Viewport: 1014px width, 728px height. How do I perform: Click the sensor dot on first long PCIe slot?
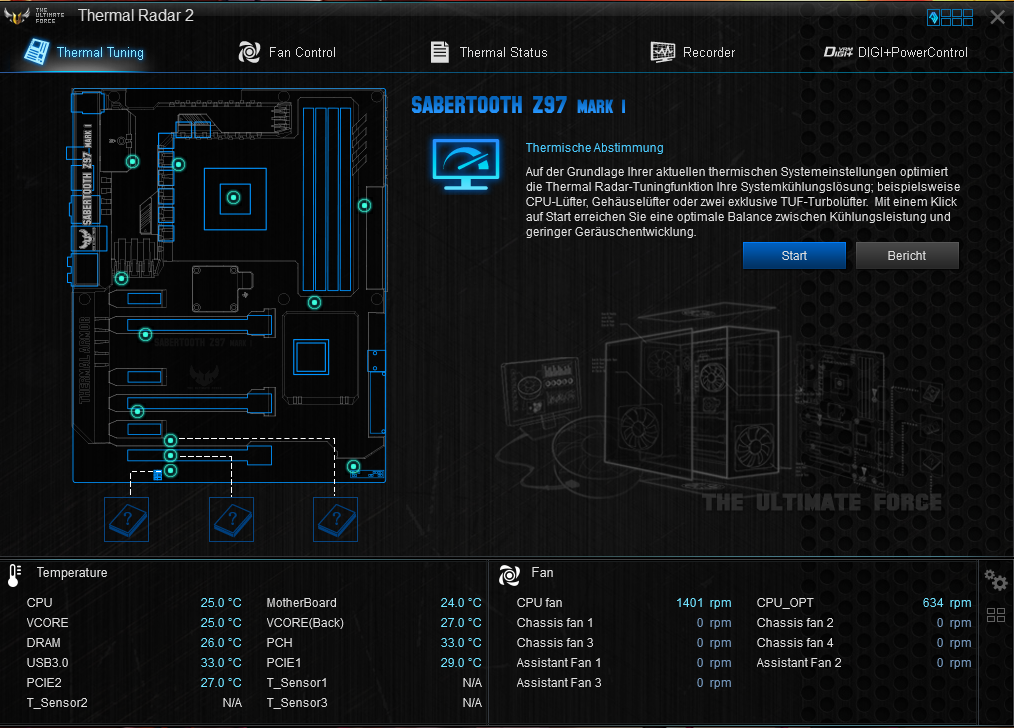point(146,334)
